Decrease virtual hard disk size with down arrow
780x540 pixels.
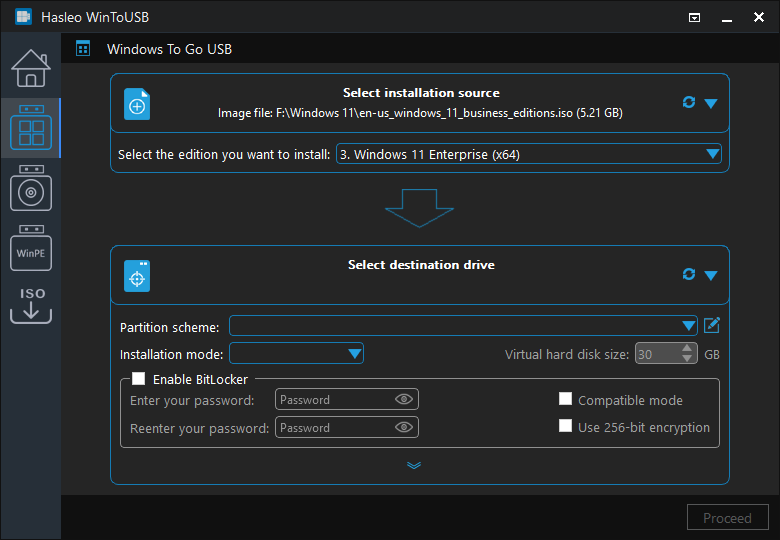tap(687, 359)
